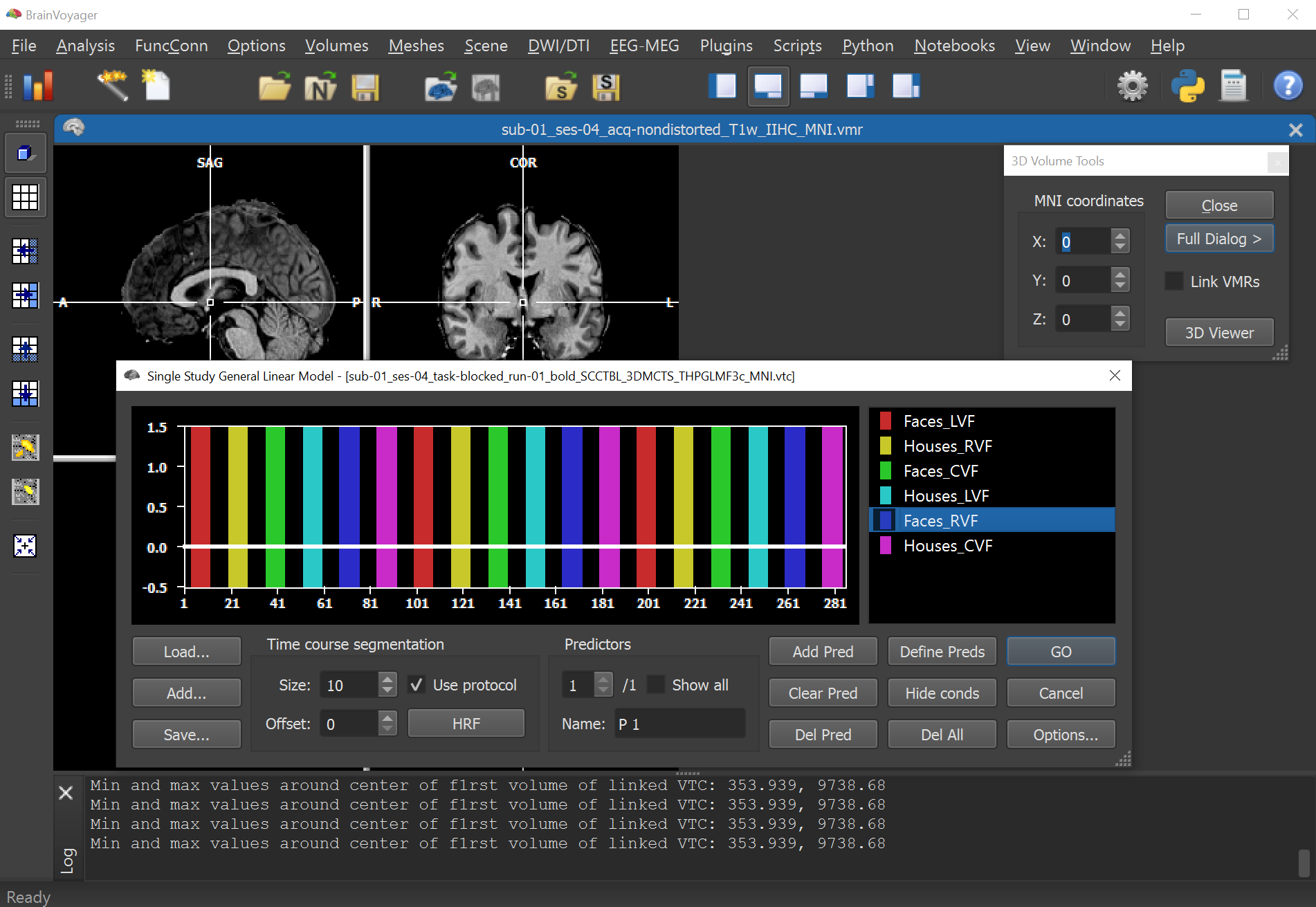Screen dimensions: 1316x907
Task: Click the Add Pred button
Action: click(823, 652)
